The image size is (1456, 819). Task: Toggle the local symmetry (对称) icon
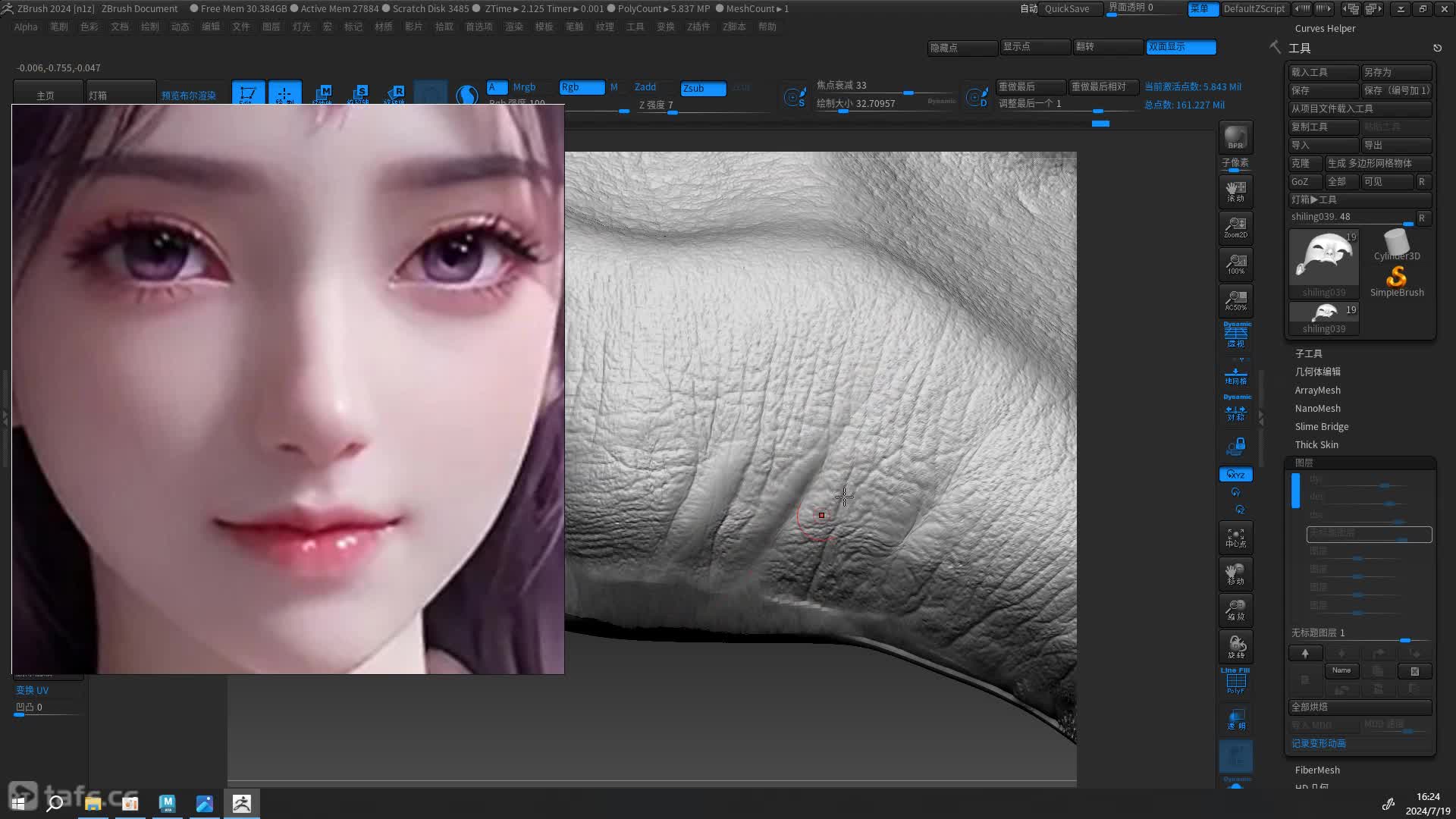pyautogui.click(x=1235, y=409)
